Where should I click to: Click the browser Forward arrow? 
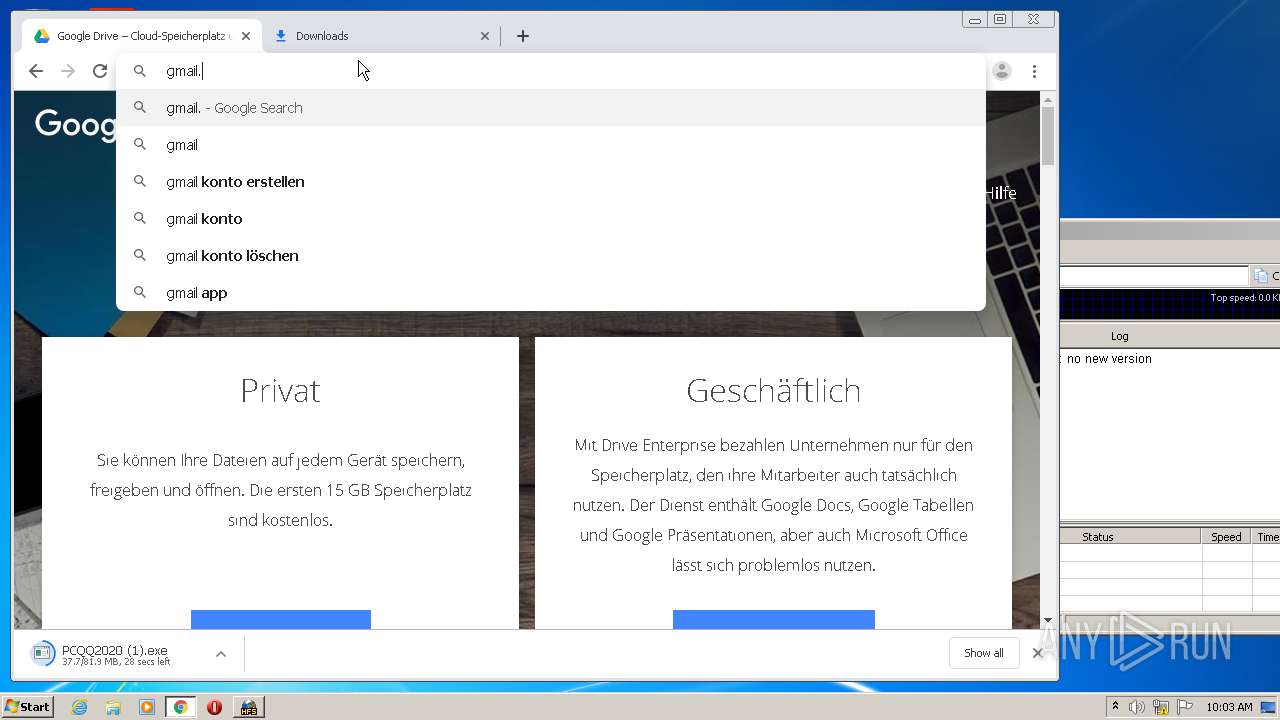click(68, 71)
